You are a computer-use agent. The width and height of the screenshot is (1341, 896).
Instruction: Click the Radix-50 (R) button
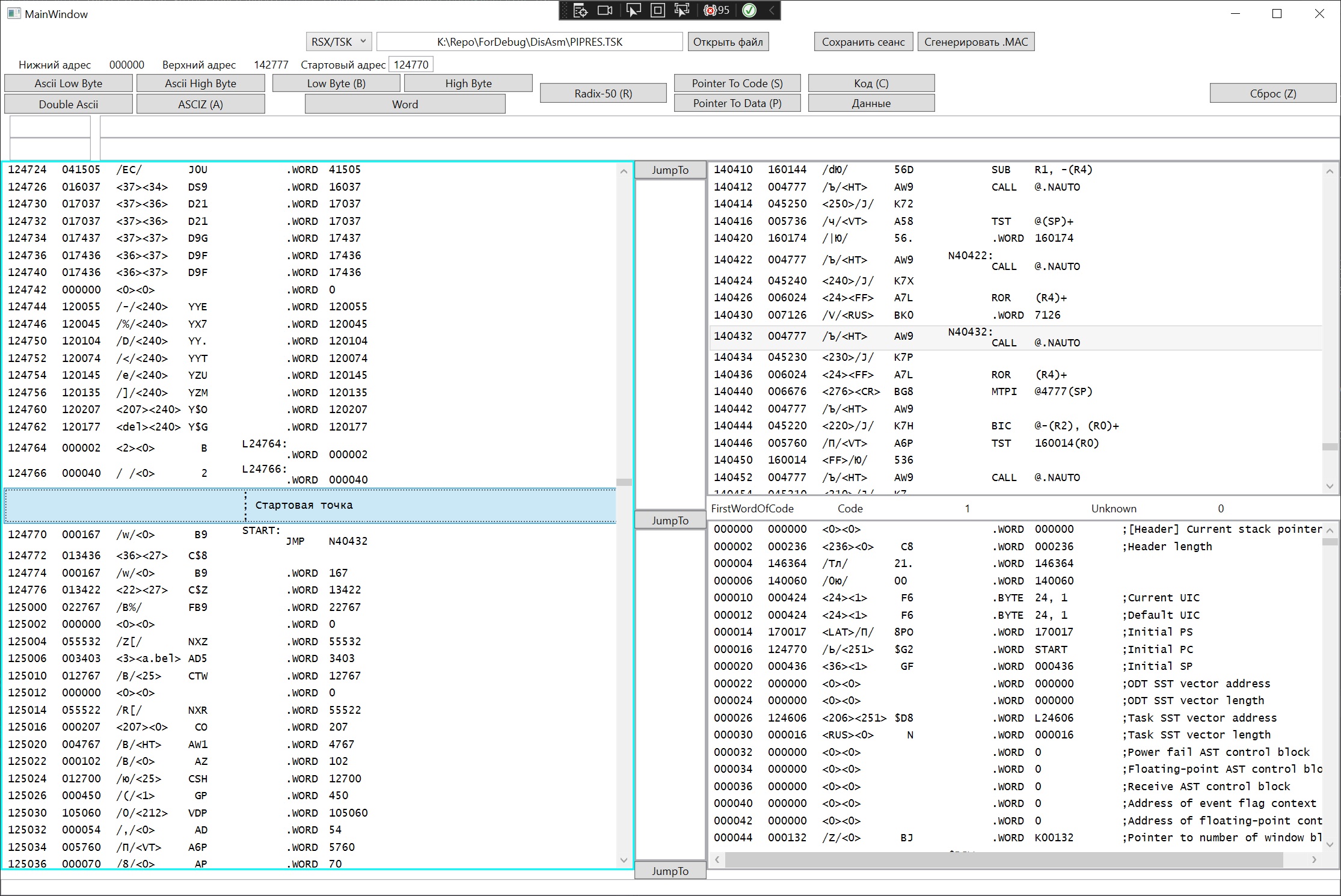[x=603, y=93]
